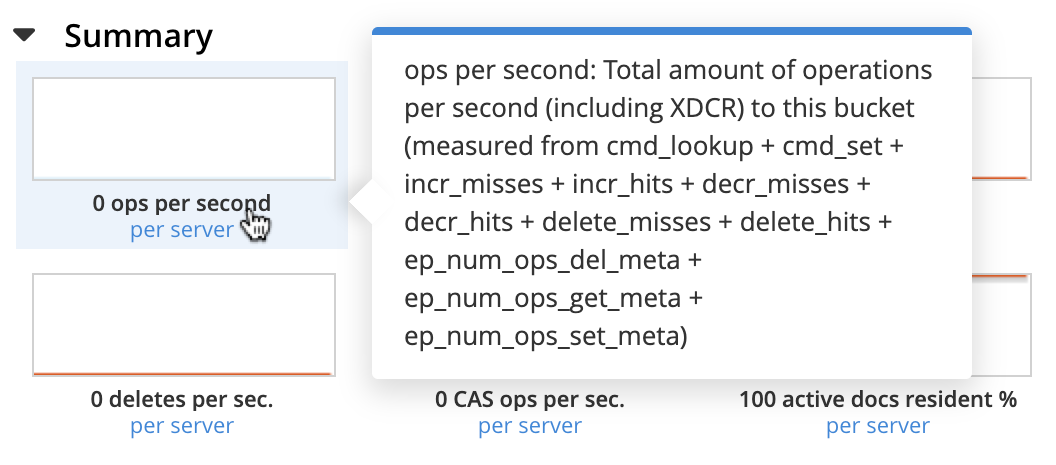1056x465 pixels.
Task: Click the blue bar atop the tooltip
Action: [x=671, y=31]
